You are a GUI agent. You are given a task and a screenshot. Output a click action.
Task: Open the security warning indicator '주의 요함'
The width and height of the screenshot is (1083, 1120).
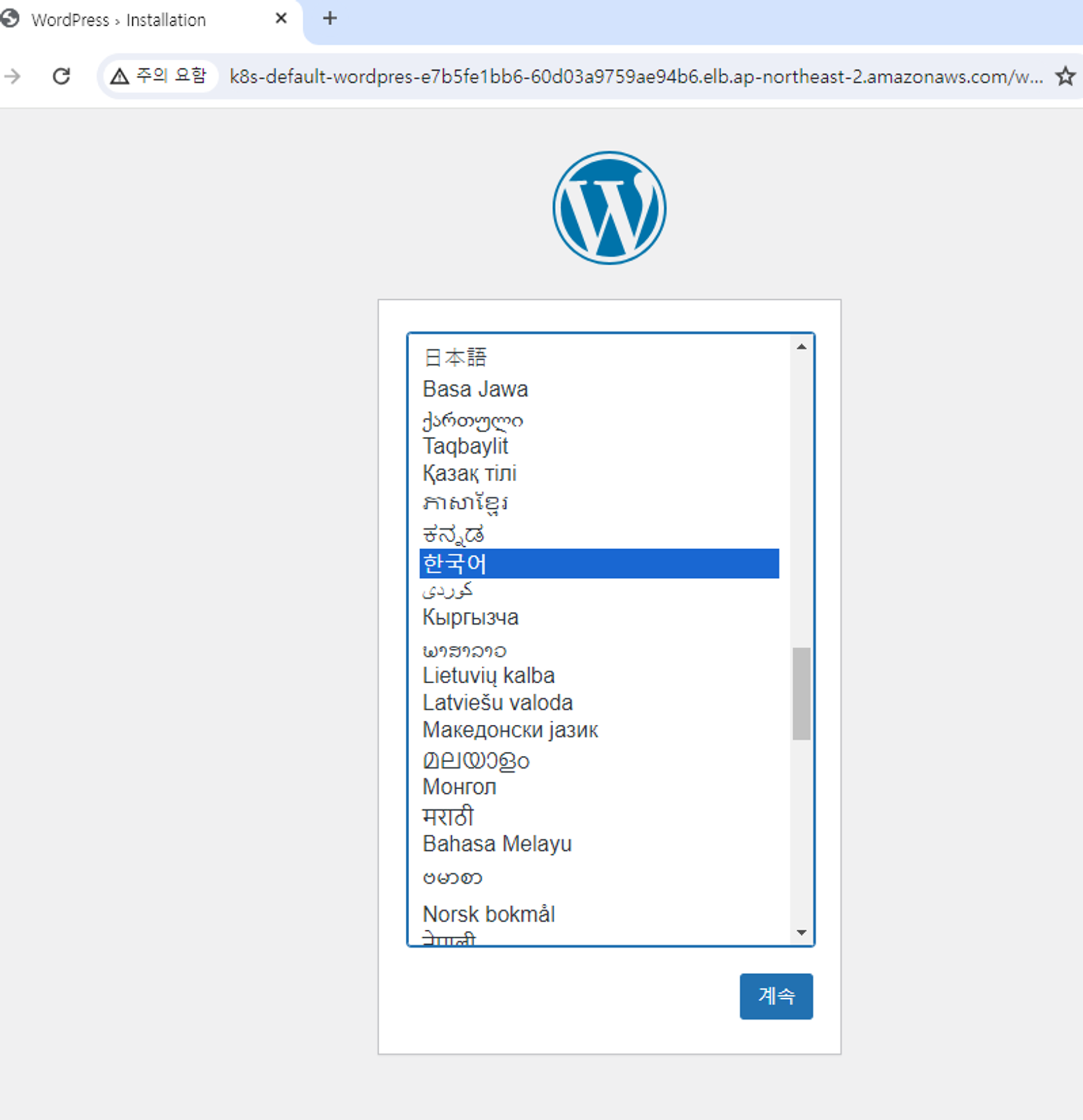pos(159,76)
